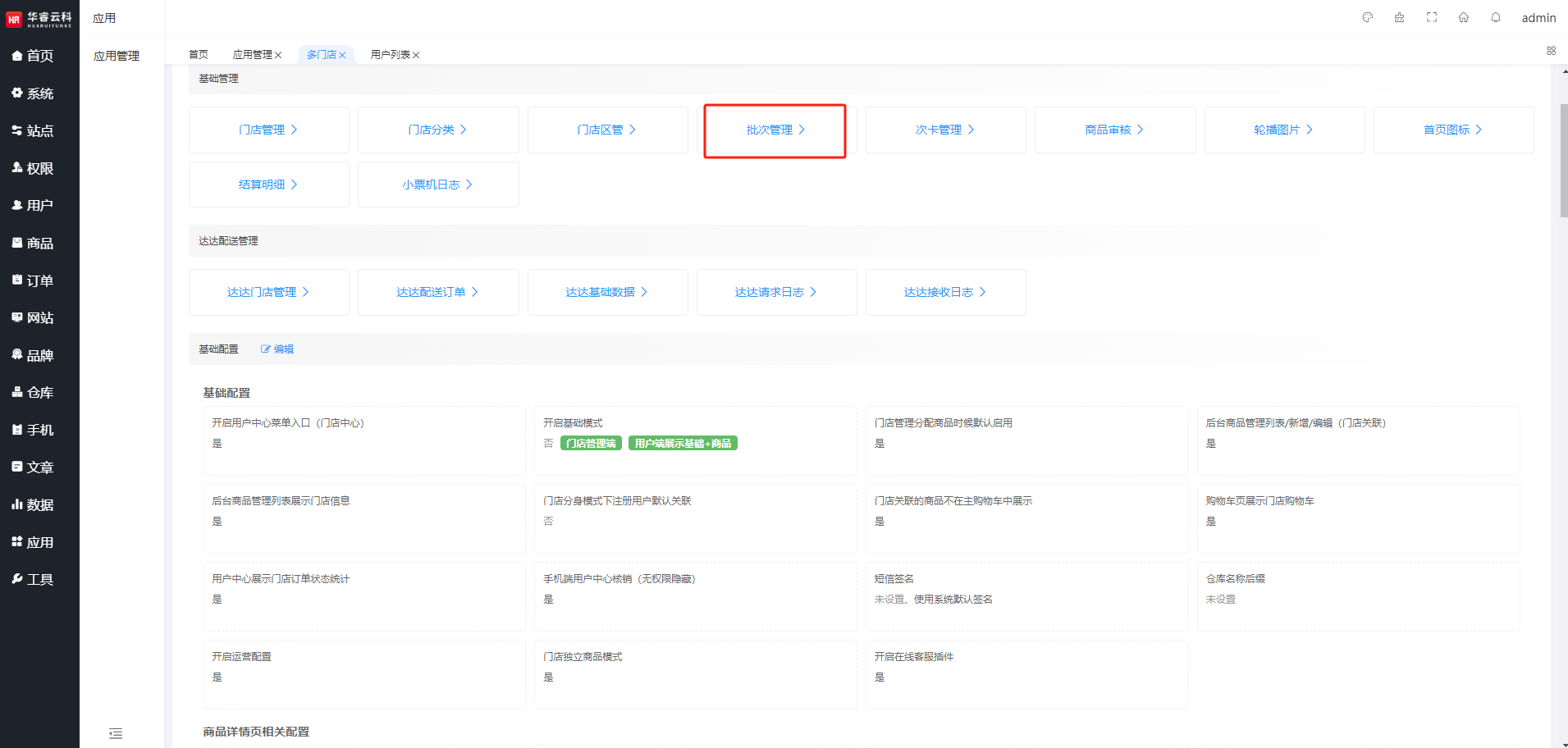Close the 多门店 tab

tap(342, 56)
